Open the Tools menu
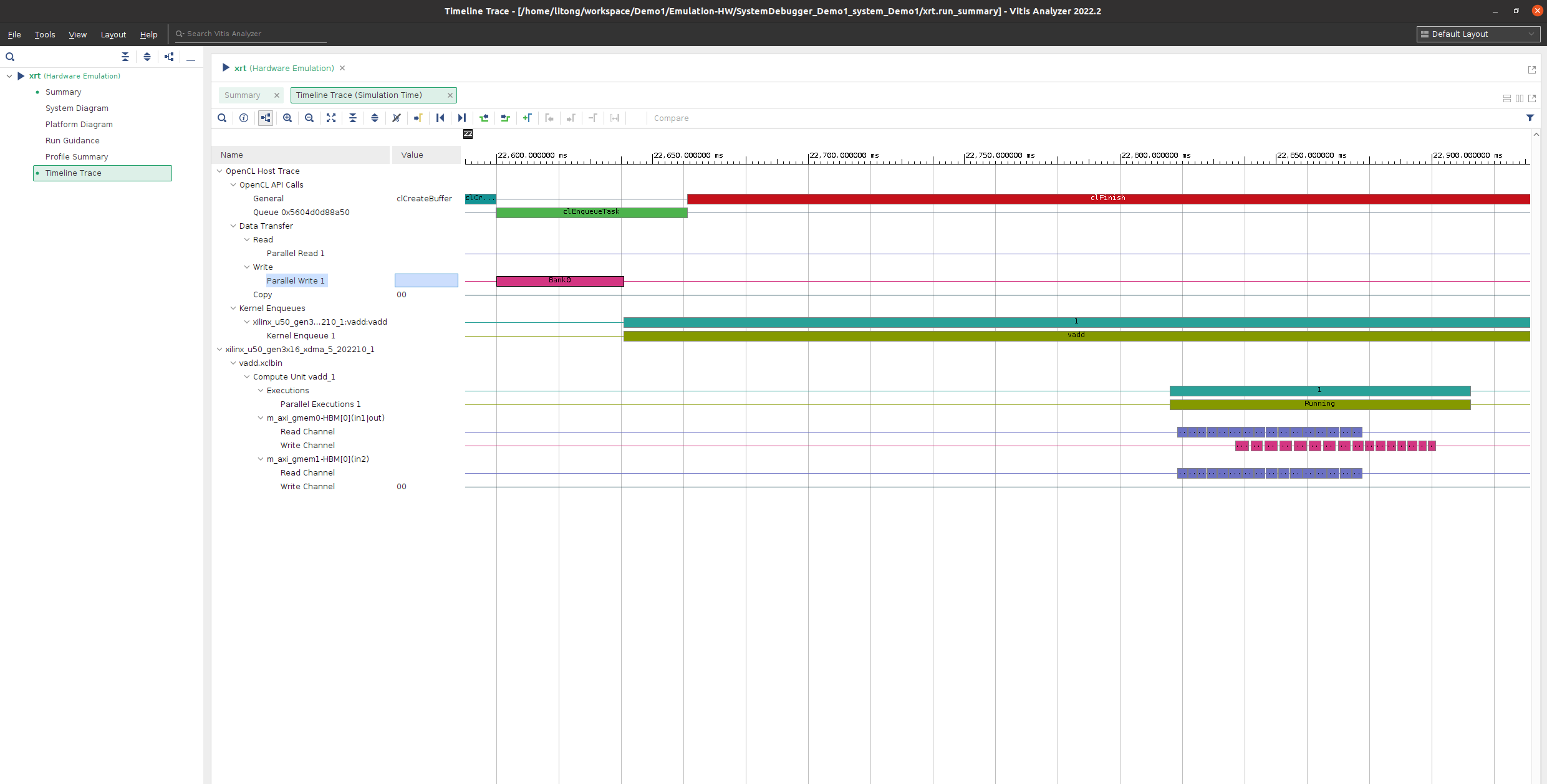The width and height of the screenshot is (1547, 784). (x=45, y=34)
